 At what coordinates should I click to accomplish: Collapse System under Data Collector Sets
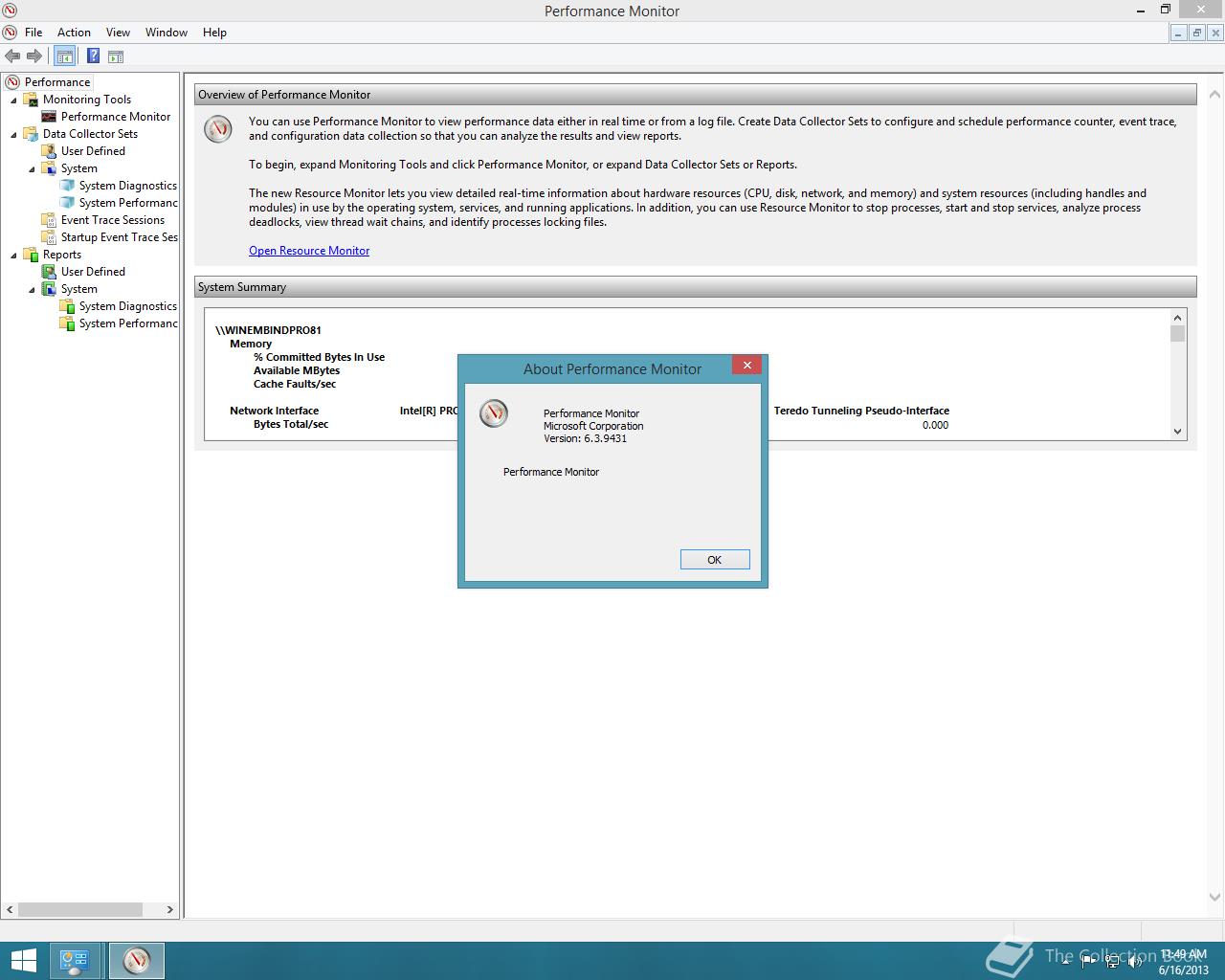tap(33, 169)
